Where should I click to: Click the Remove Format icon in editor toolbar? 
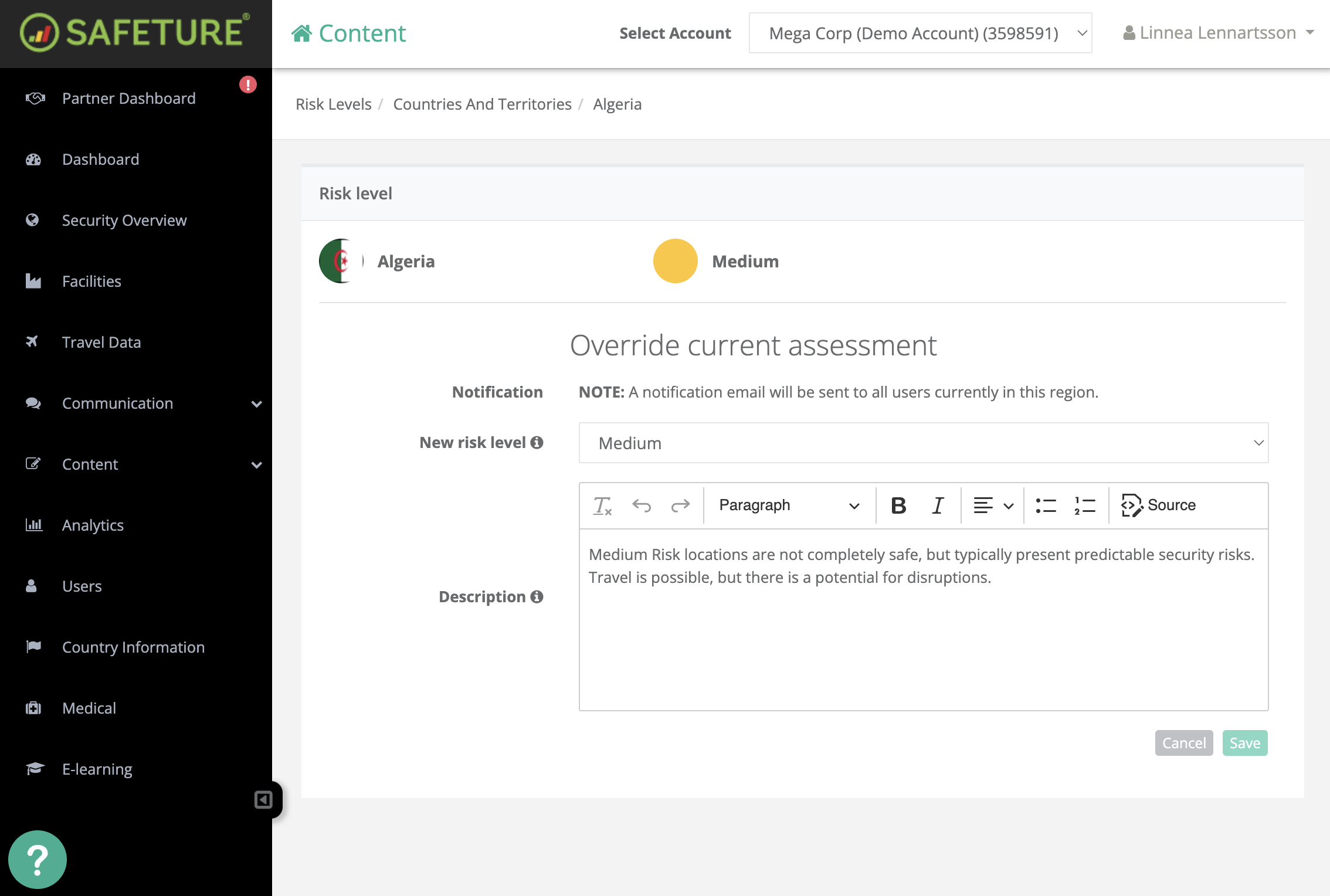point(602,505)
